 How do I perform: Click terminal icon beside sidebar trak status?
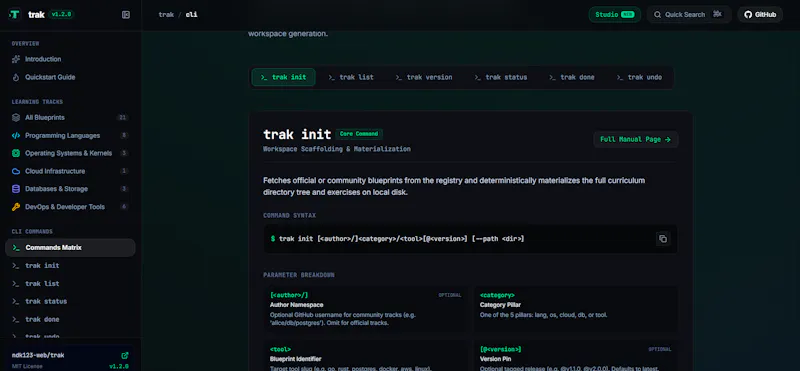[x=16, y=302]
